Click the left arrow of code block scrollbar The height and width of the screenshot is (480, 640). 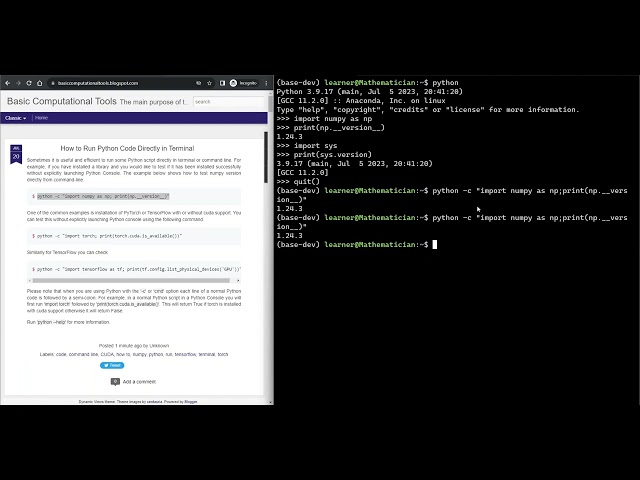click(29, 280)
